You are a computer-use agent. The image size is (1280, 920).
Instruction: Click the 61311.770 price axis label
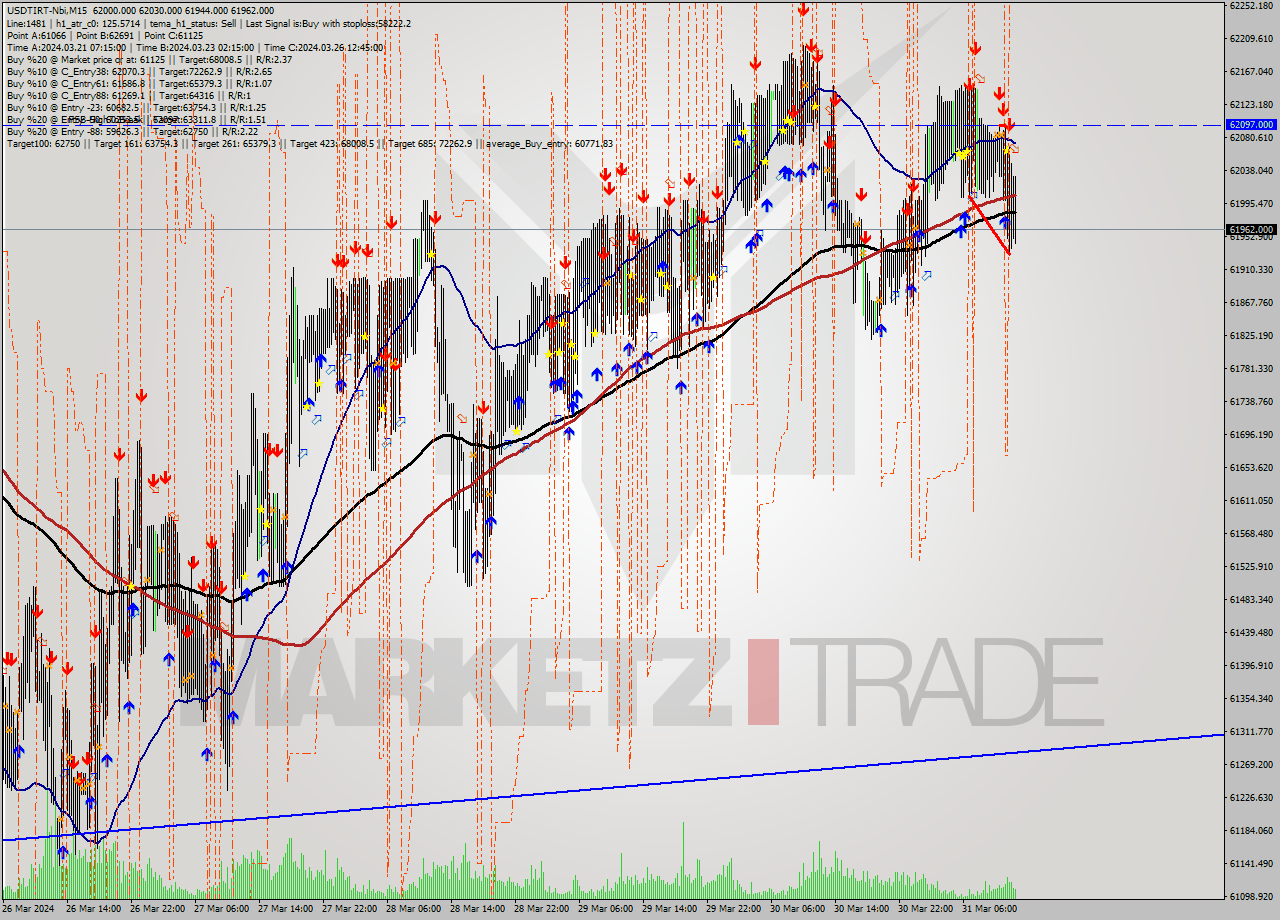point(1251,732)
